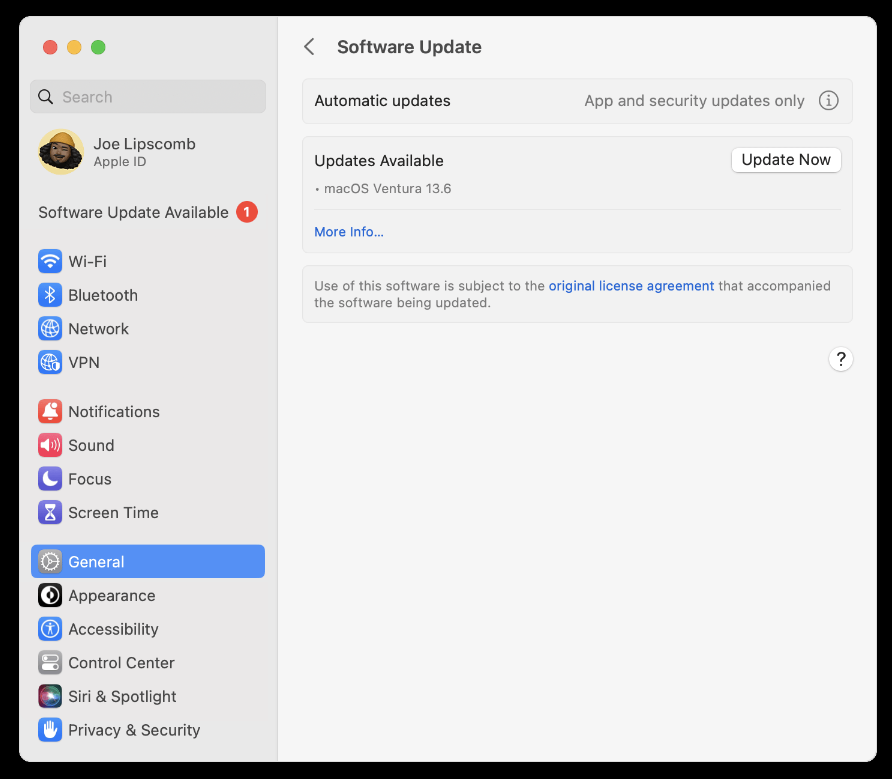Click the info icon beside Automatic updates

click(x=828, y=101)
